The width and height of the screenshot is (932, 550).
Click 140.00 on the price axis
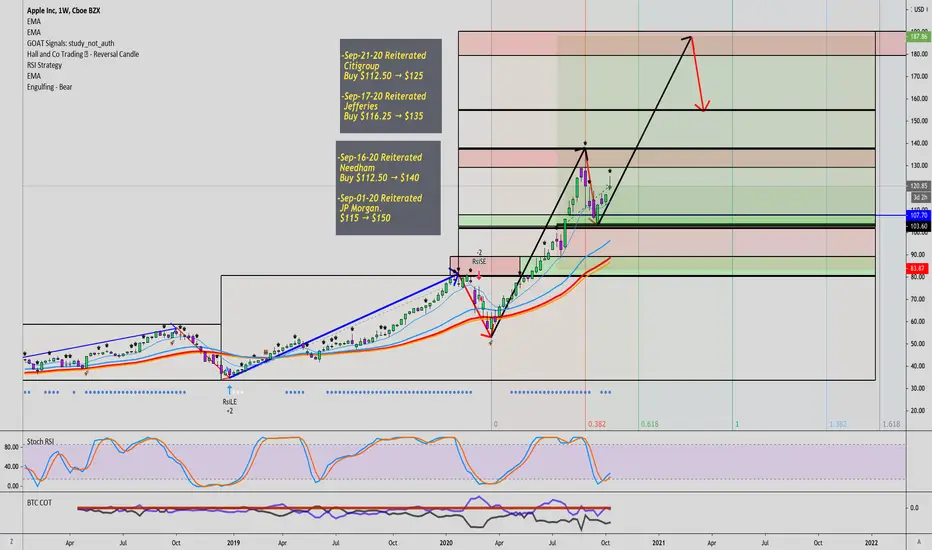[x=919, y=143]
